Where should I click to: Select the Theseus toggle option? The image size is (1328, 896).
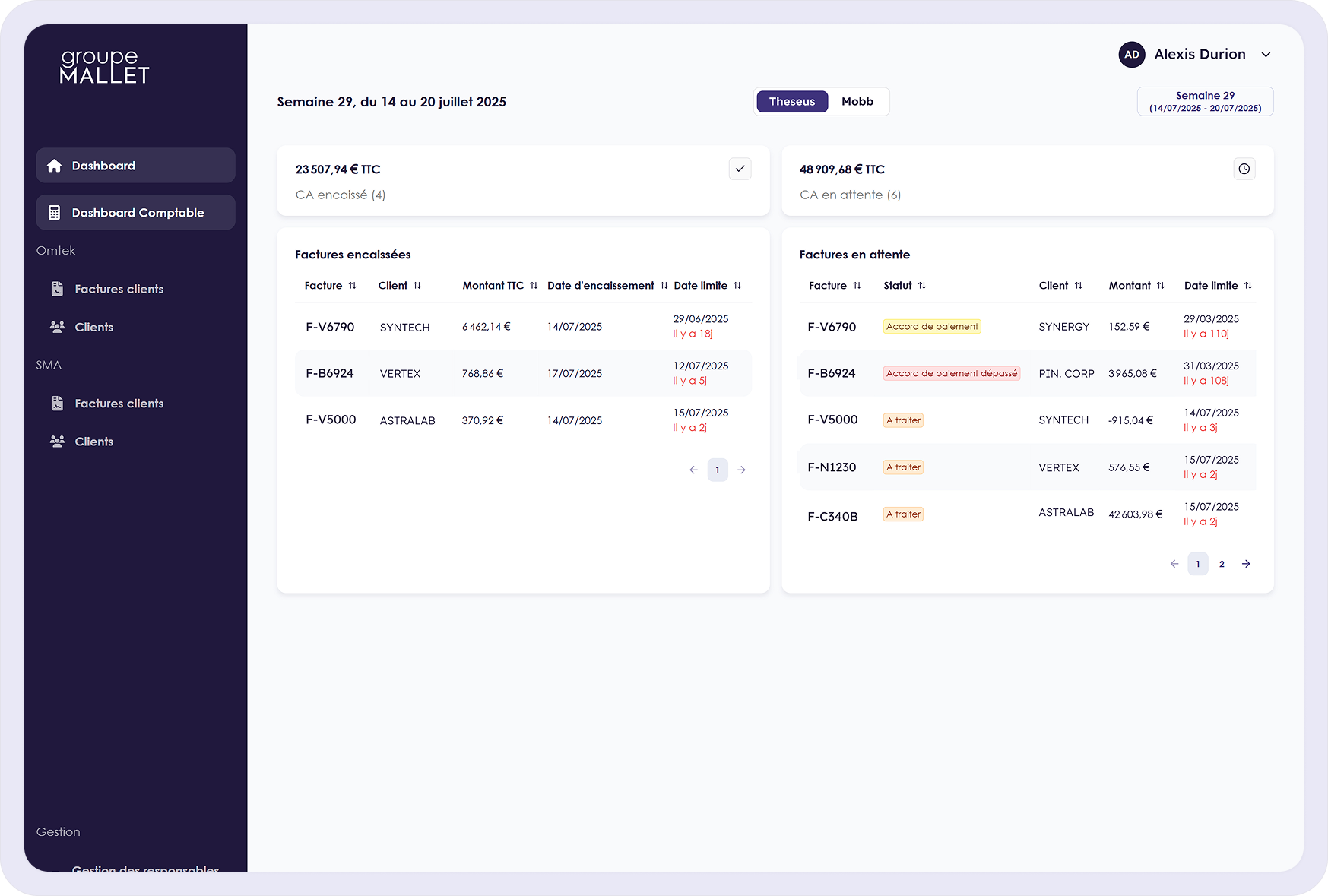click(791, 102)
